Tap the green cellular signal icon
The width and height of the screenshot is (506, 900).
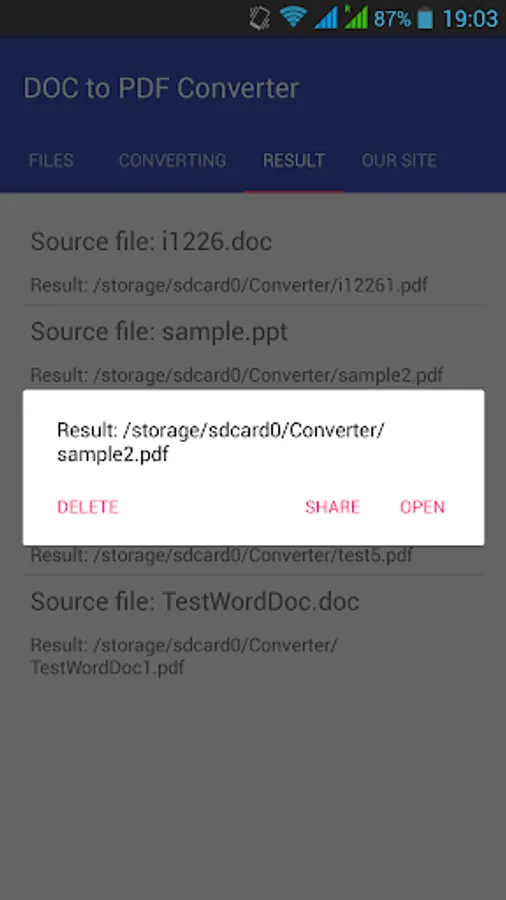(x=356, y=17)
